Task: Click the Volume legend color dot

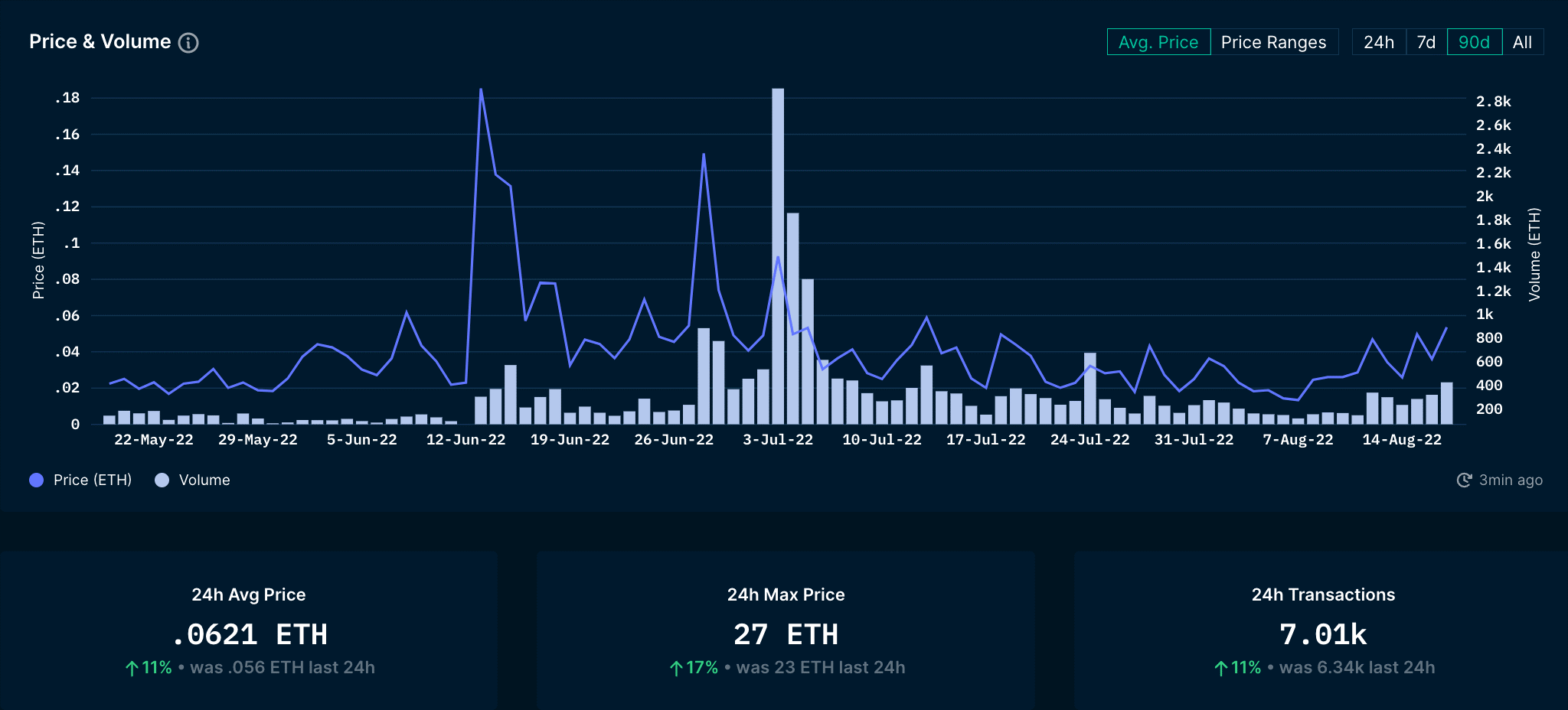Action: [x=162, y=480]
